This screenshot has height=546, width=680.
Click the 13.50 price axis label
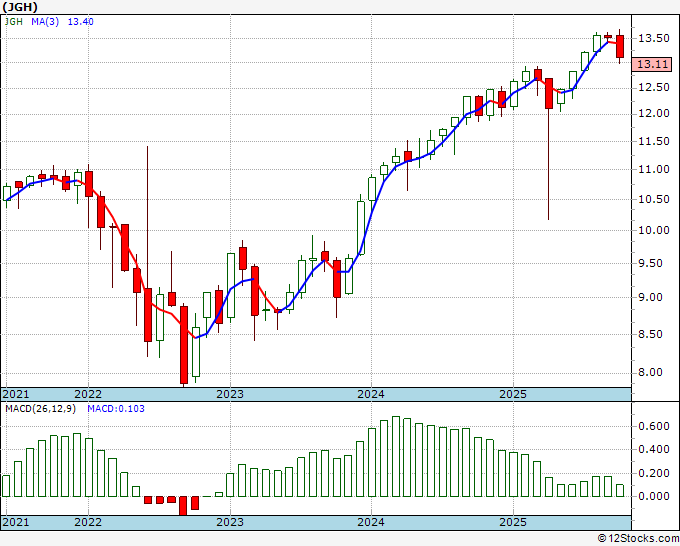click(654, 38)
